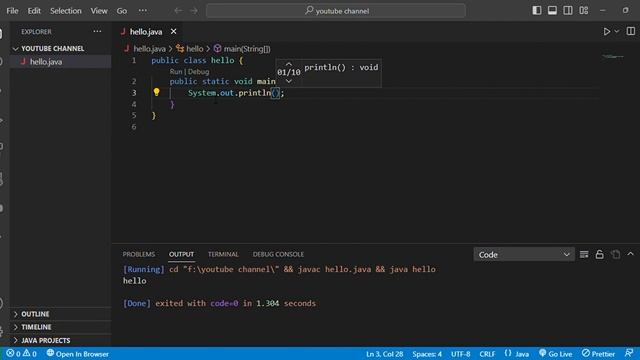The width and height of the screenshot is (640, 360).
Task: Click Open In Browser in the status bar
Action: tap(78, 353)
